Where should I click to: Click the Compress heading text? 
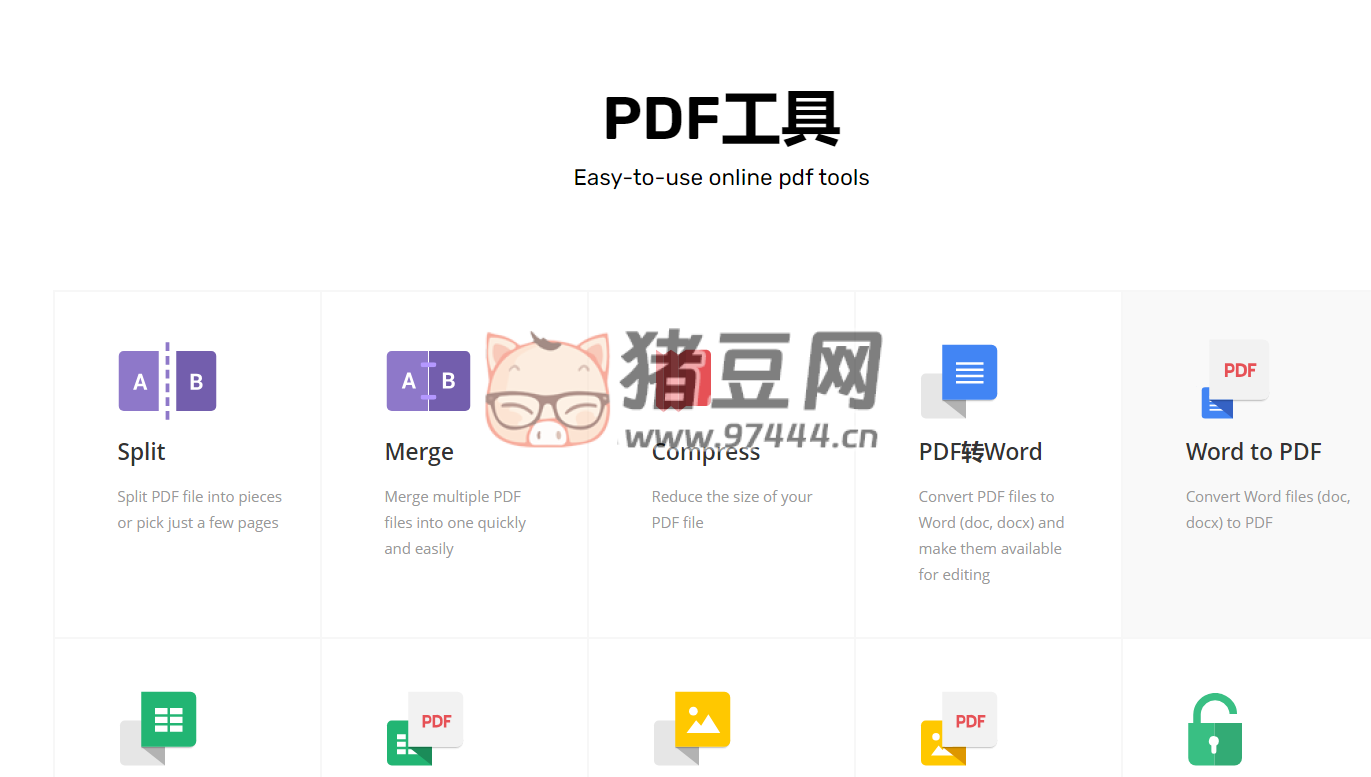pos(706,451)
